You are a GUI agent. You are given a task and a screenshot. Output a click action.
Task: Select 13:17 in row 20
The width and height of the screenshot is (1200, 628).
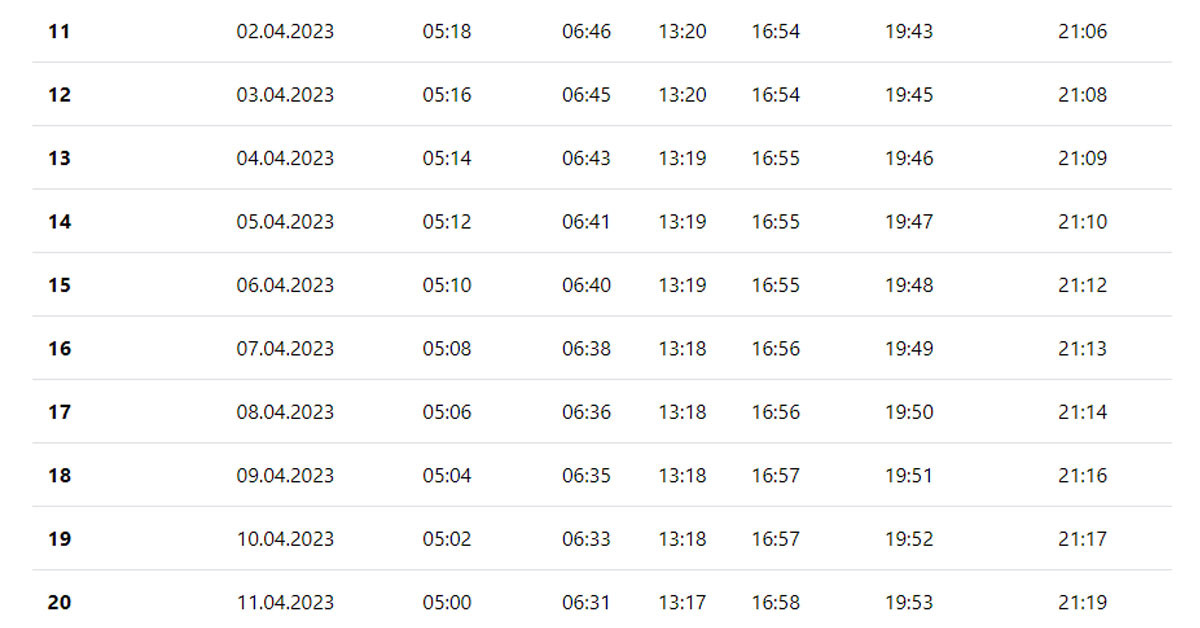pos(682,603)
